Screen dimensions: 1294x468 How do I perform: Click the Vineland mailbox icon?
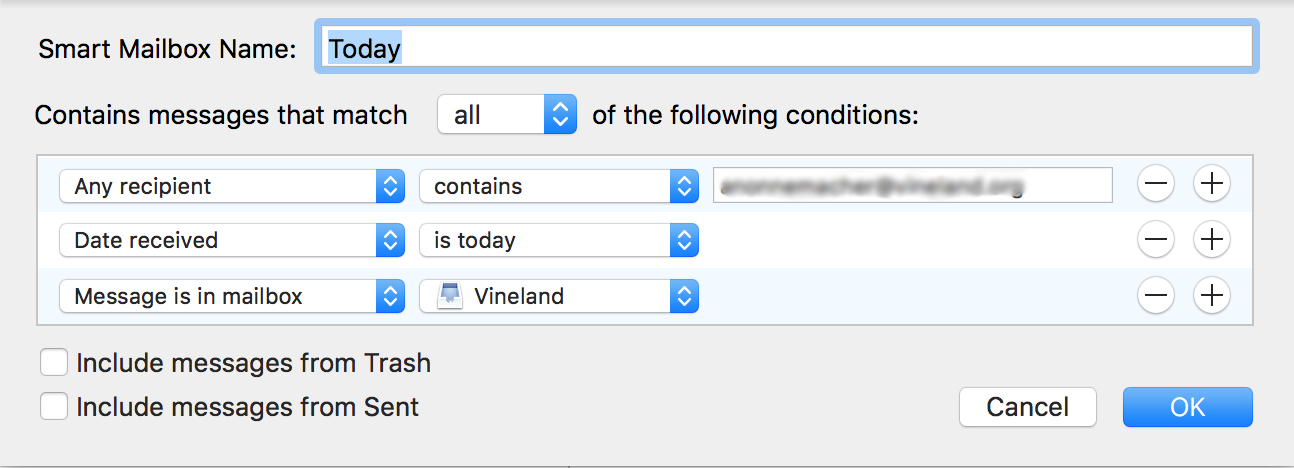click(x=449, y=296)
